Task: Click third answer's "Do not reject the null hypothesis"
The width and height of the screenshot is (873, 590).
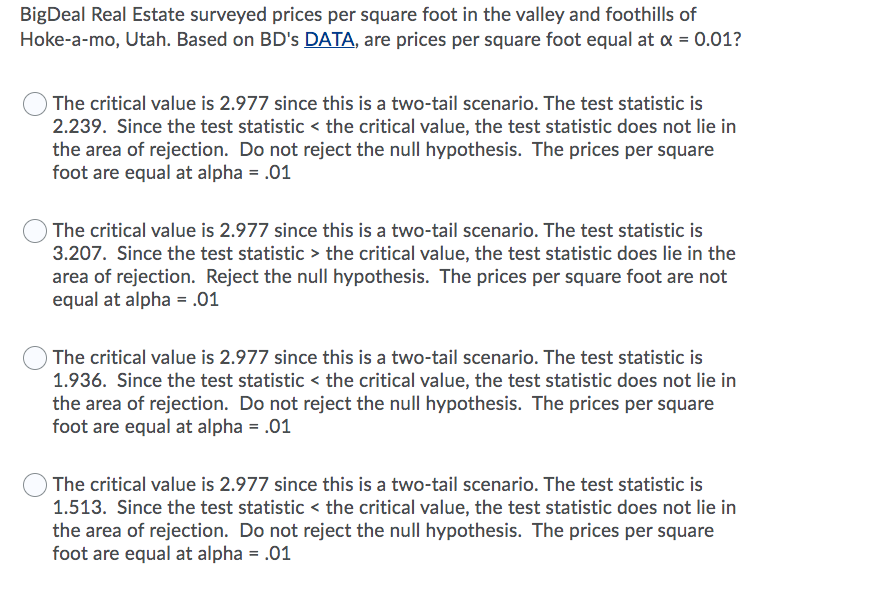Action: click(x=380, y=404)
